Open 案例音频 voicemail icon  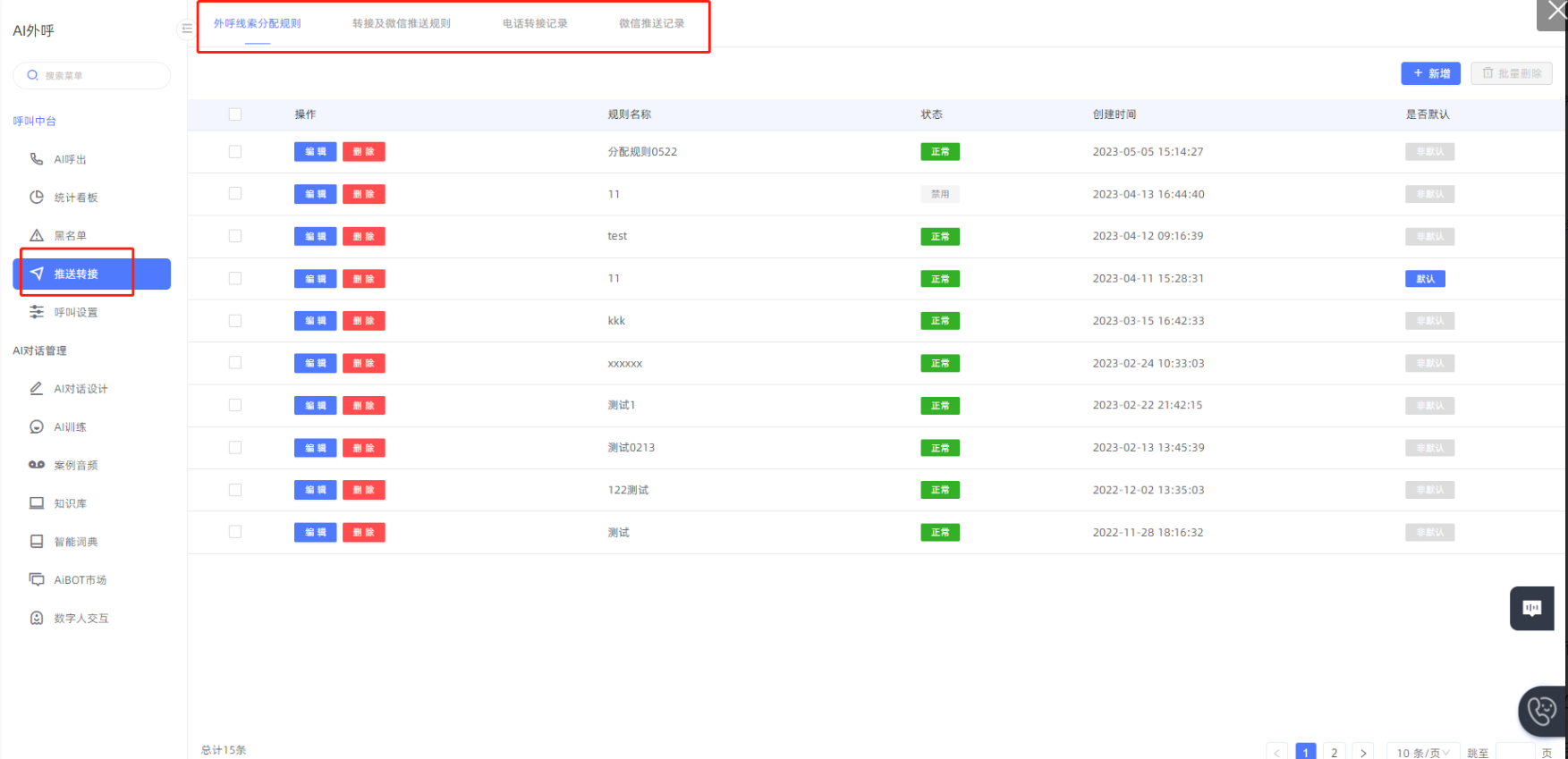(37, 465)
